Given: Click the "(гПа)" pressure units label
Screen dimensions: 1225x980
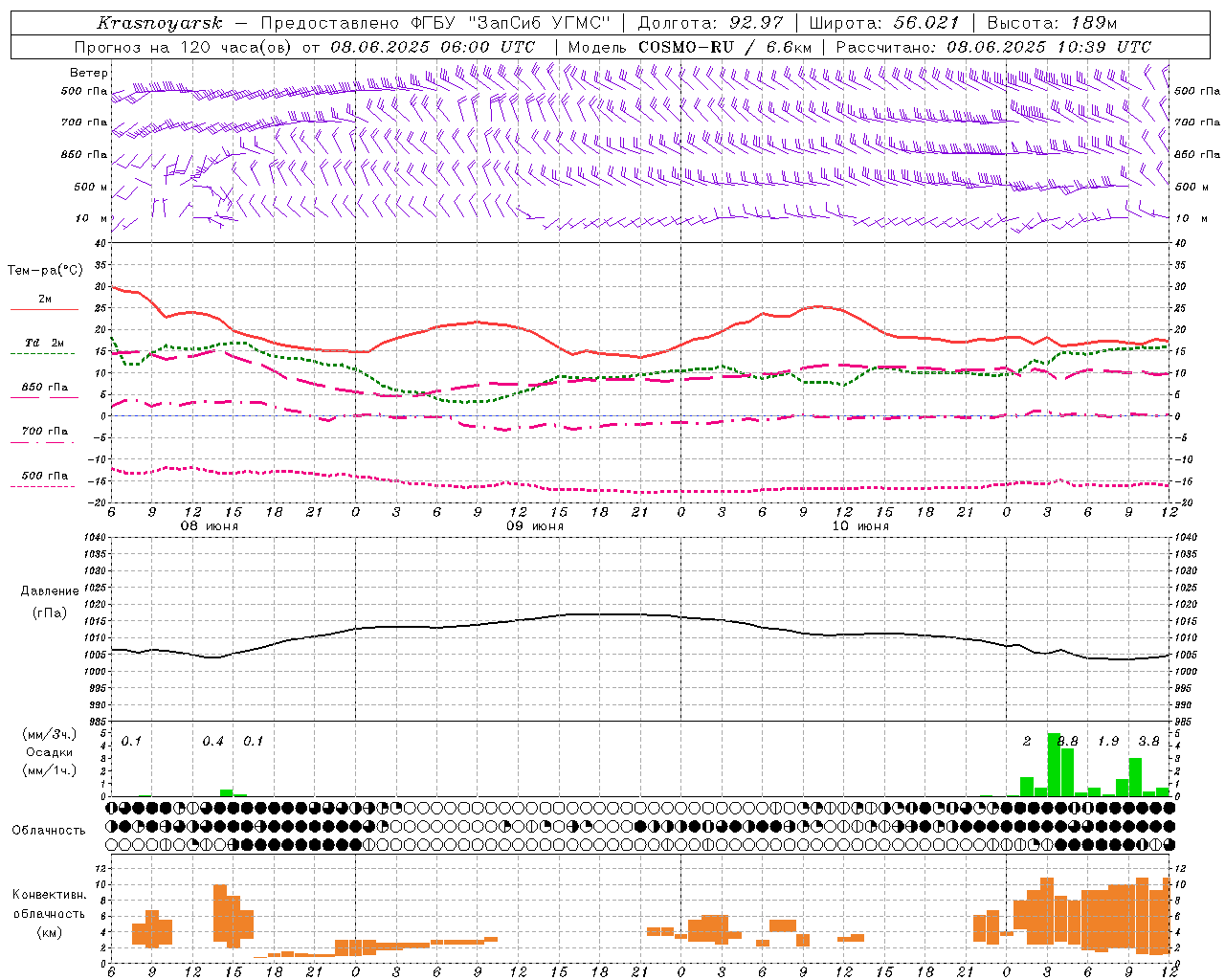Looking at the screenshot, I should (50, 612).
